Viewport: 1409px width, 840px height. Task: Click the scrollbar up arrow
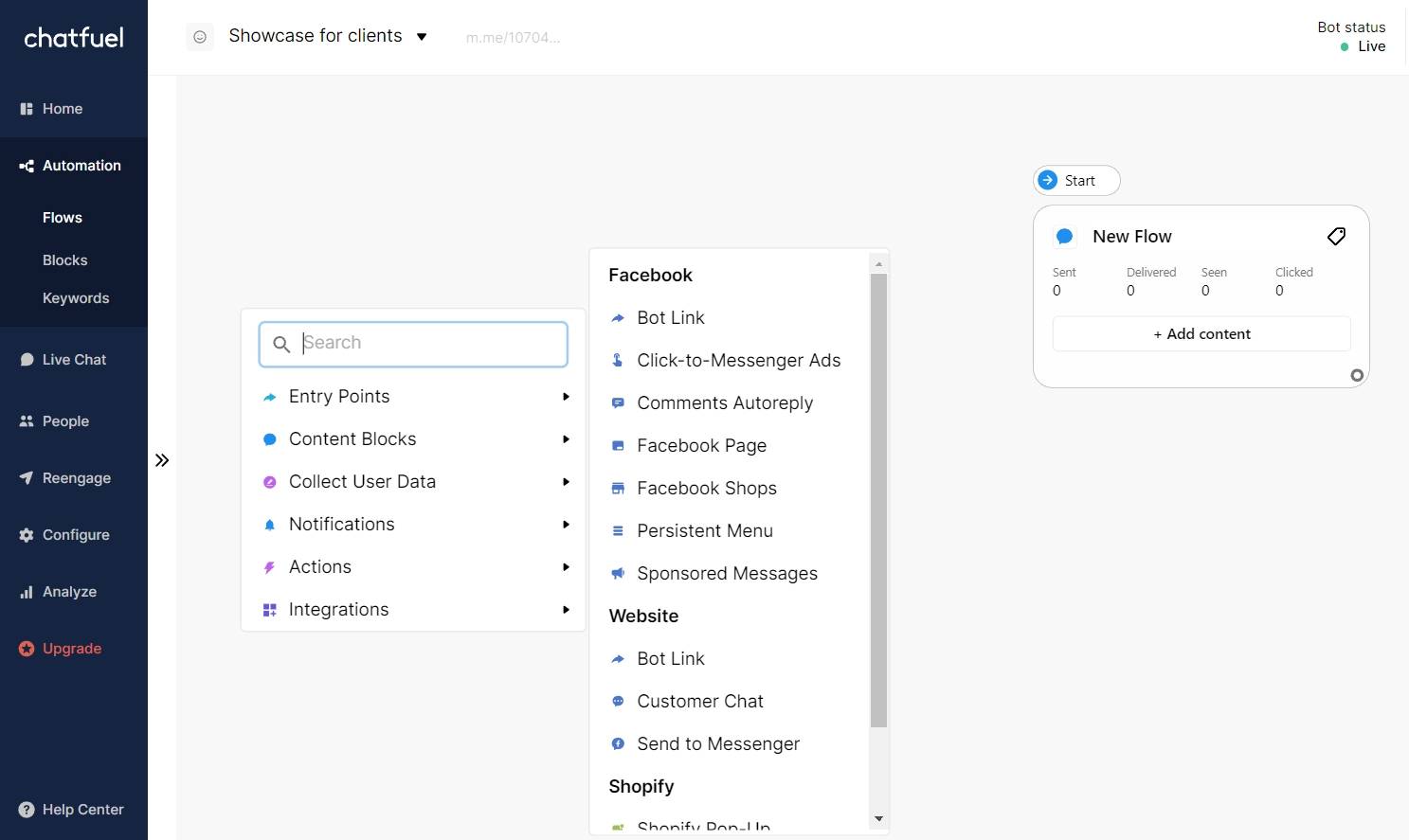[878, 263]
